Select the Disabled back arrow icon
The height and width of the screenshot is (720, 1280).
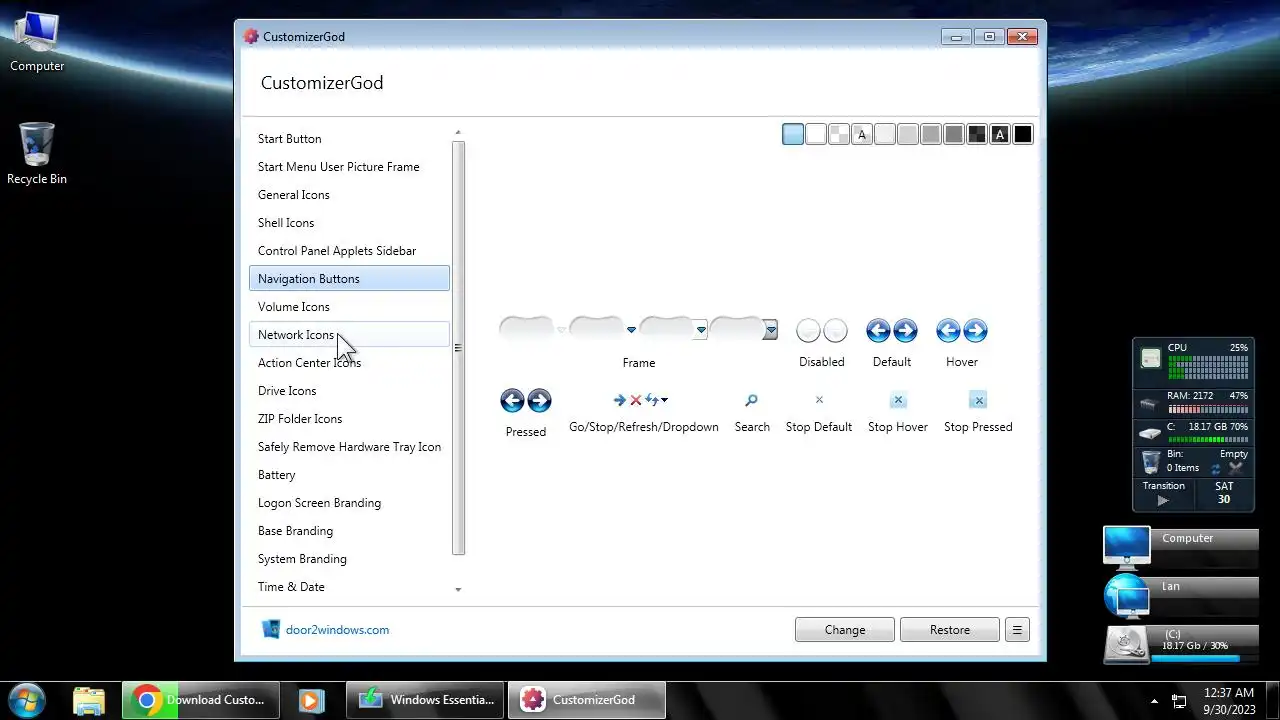click(x=809, y=331)
